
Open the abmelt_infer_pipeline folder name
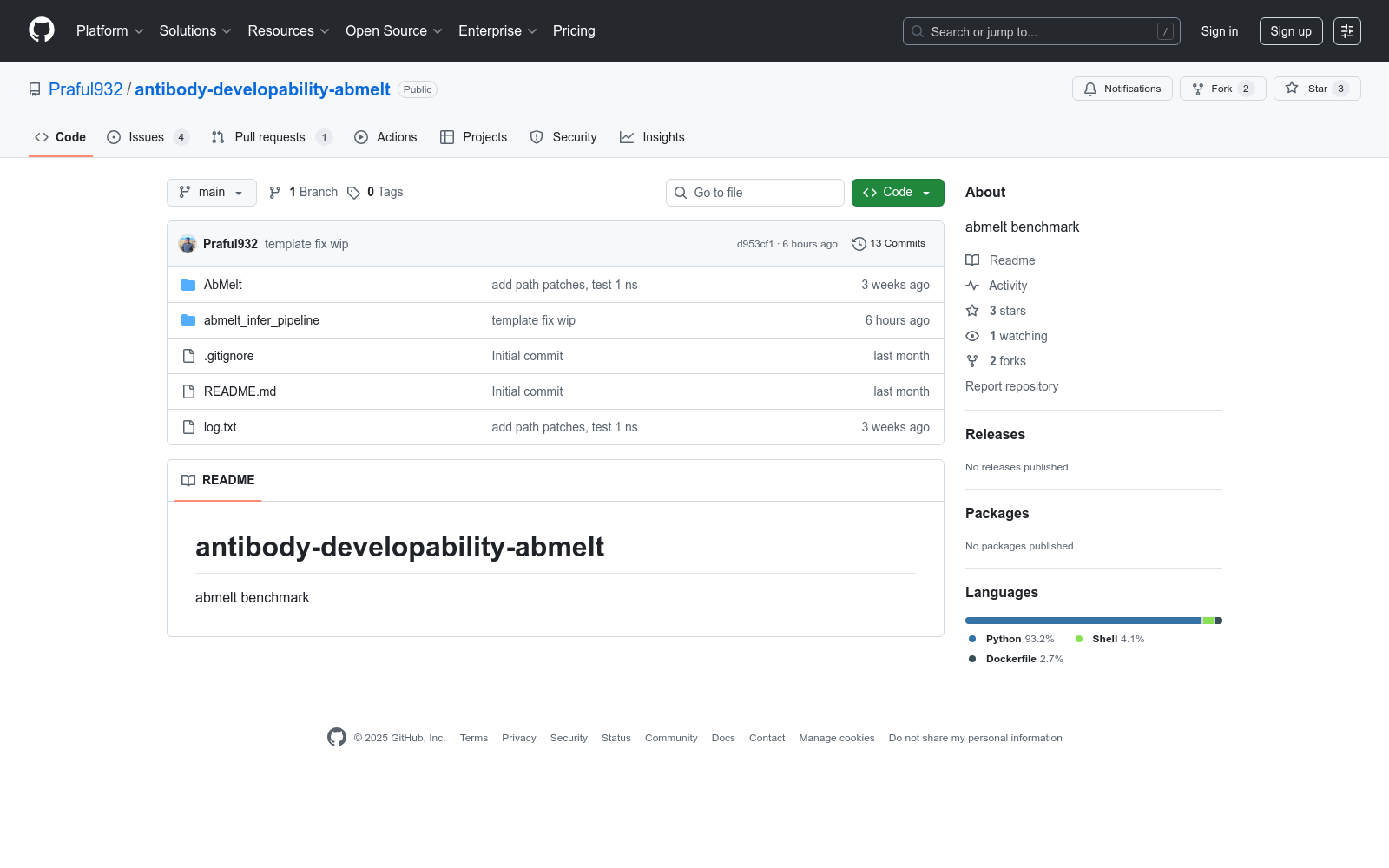pos(261,320)
